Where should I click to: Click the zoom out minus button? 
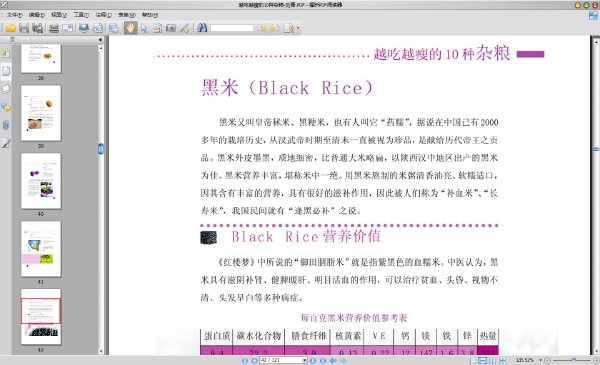[548, 360]
